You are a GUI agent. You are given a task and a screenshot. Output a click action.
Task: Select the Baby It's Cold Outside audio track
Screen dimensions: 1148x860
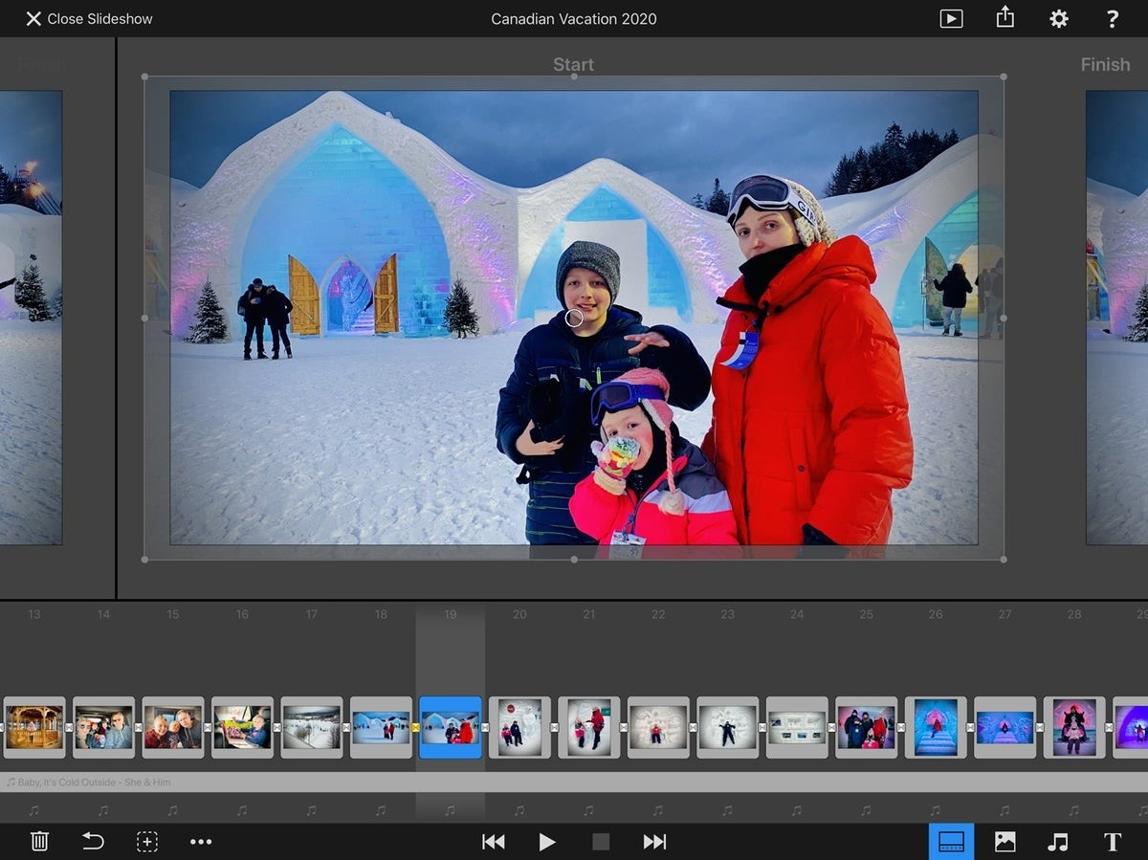574,782
